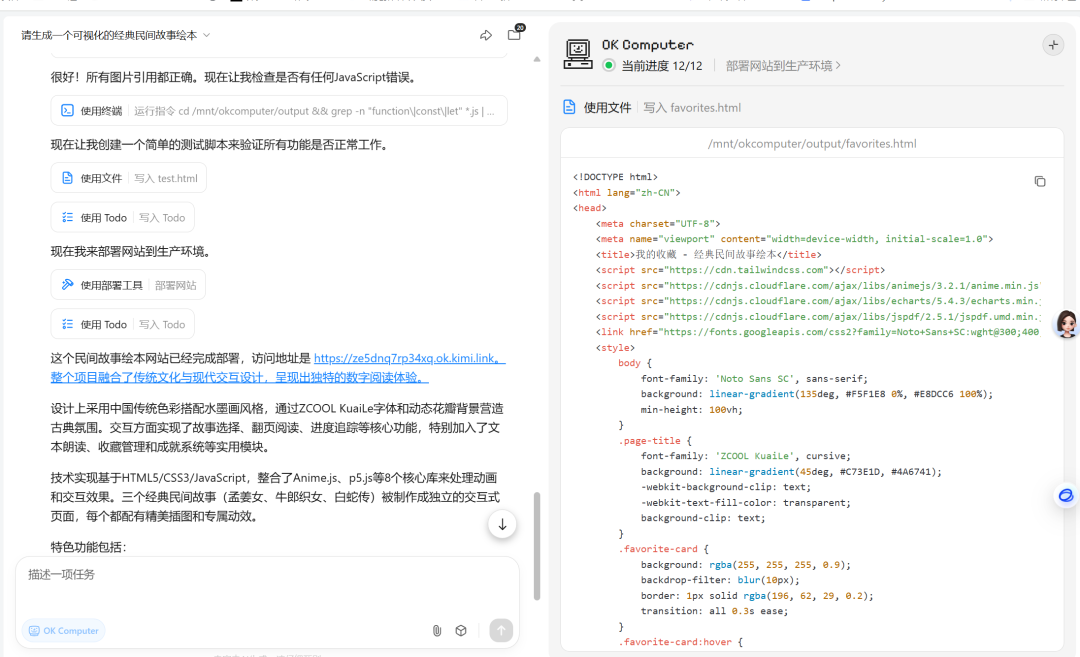The image size is (1080, 657).
Task: Click the document icon beside 使用文件 favorites.html
Action: point(570,107)
